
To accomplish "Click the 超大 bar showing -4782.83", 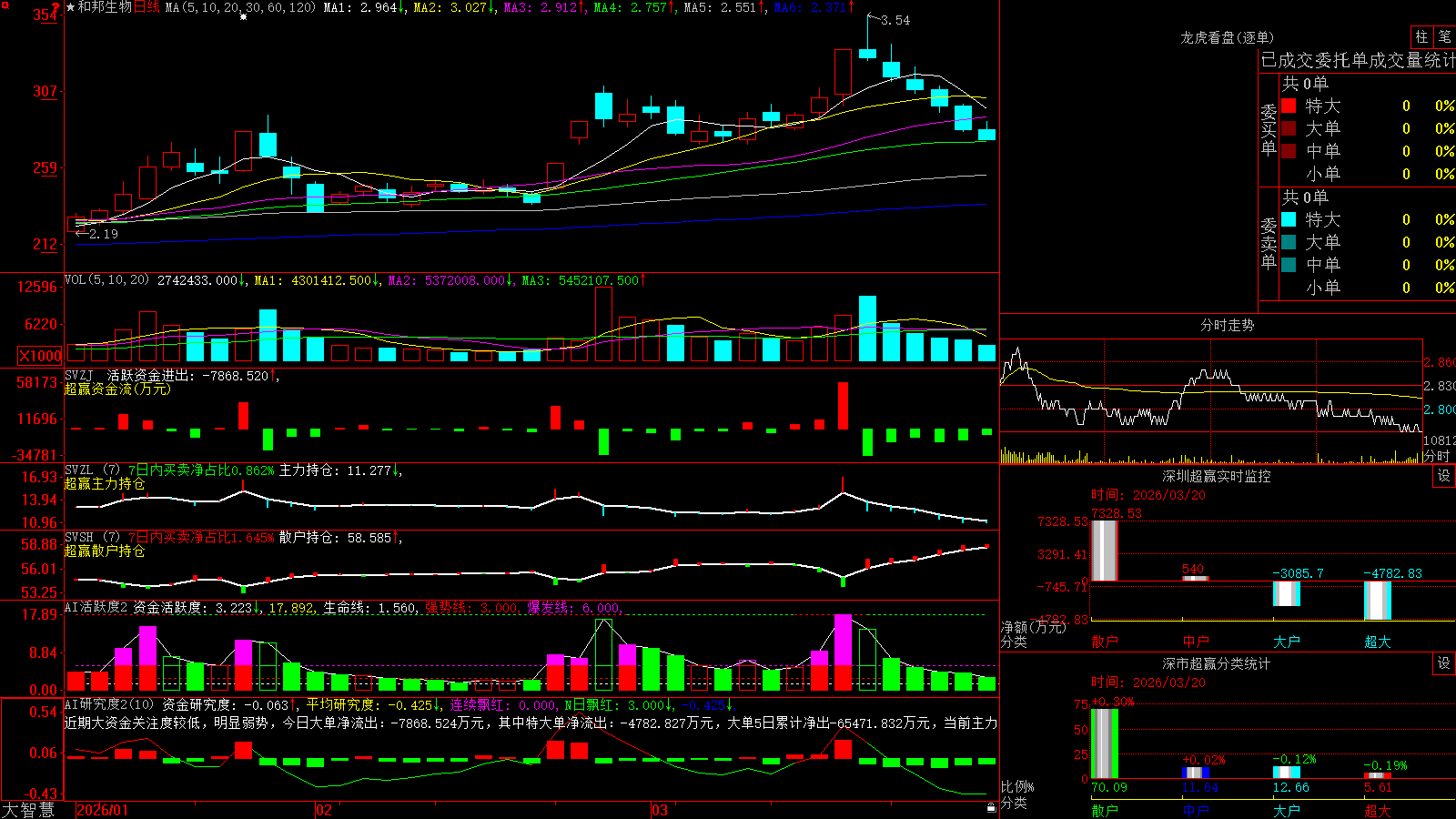I will pyautogui.click(x=1377, y=601).
